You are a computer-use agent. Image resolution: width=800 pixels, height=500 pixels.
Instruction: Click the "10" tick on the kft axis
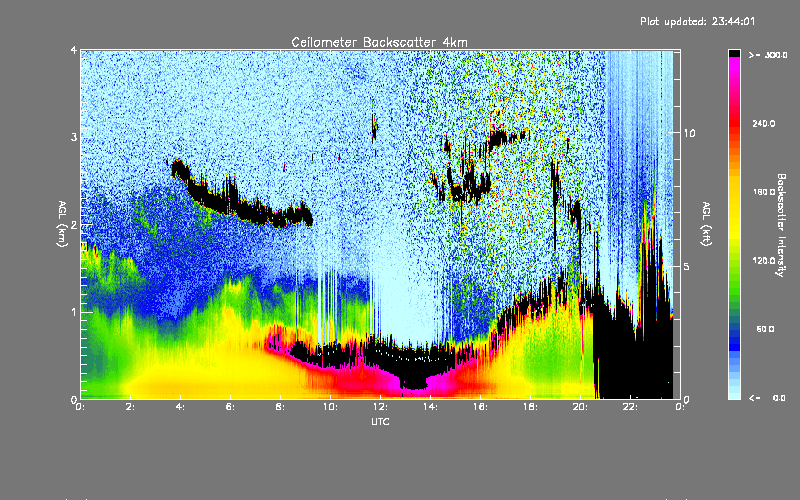coord(689,133)
